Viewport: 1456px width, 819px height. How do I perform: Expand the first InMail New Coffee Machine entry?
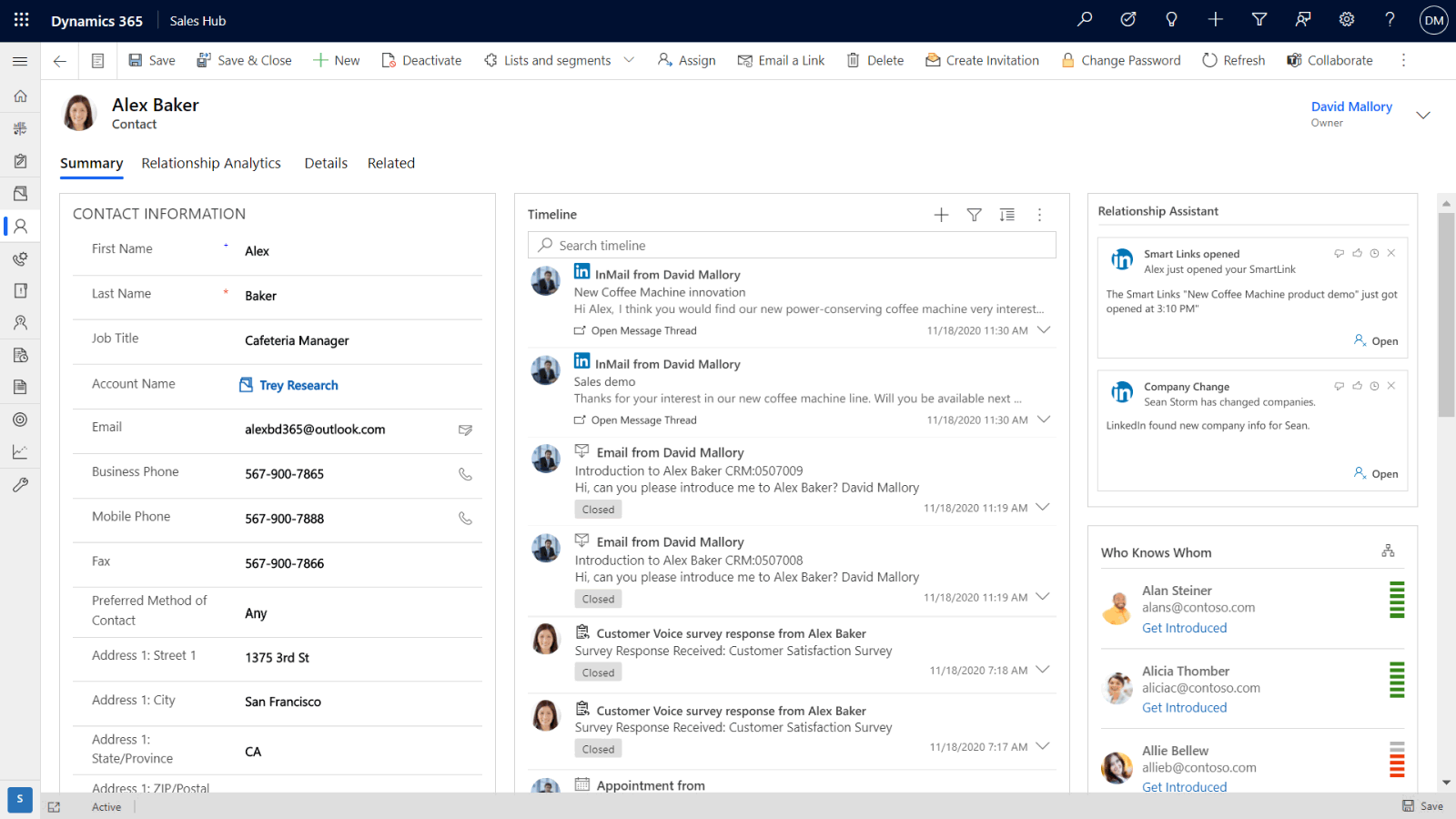(x=1044, y=330)
